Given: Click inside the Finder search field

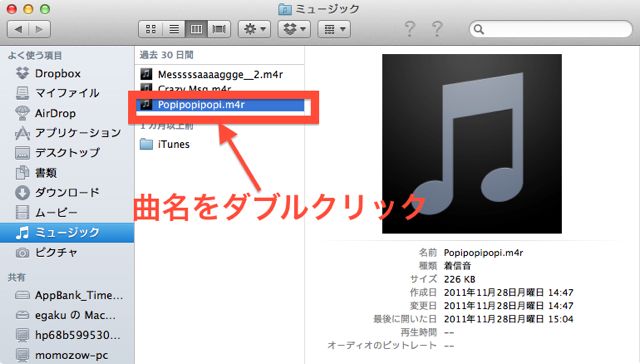Looking at the screenshot, I should (x=551, y=29).
